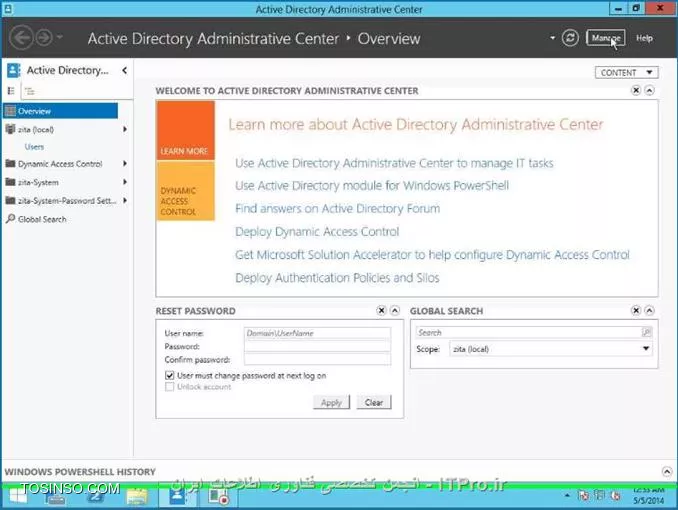Show hidden system tray icons
Image resolution: width=678 pixels, height=510 pixels.
click(x=567, y=495)
